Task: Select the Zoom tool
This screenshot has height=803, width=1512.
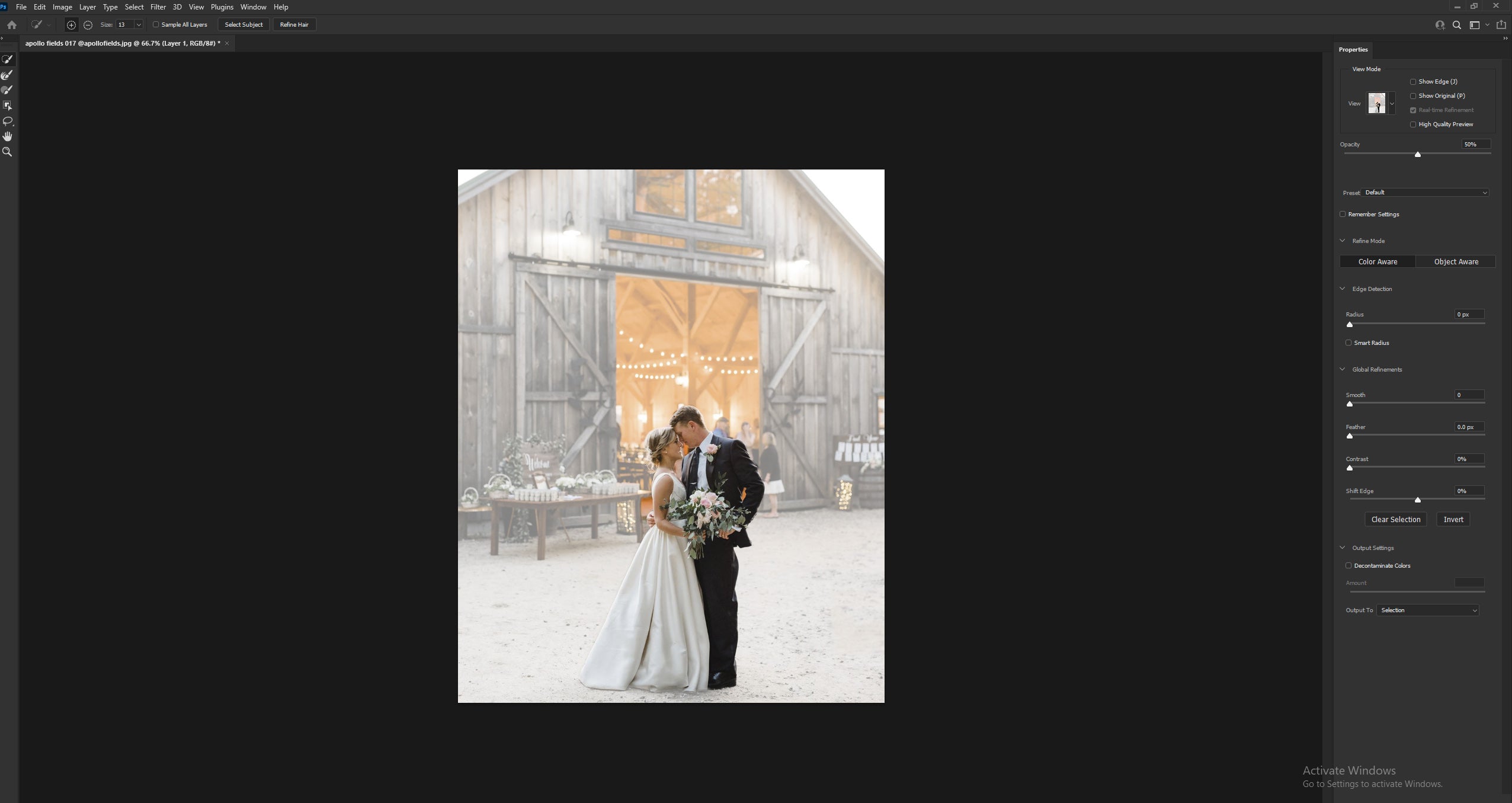Action: (x=8, y=152)
